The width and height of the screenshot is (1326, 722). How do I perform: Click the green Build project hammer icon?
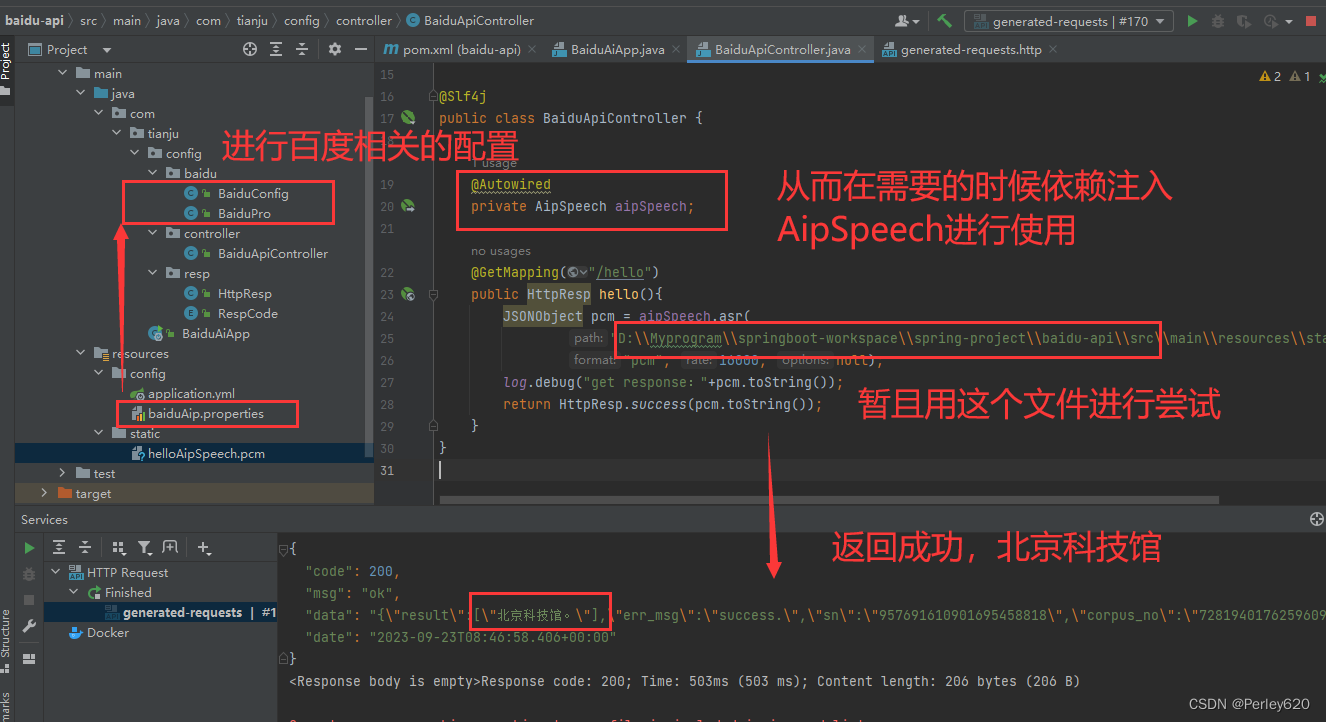pyautogui.click(x=944, y=21)
